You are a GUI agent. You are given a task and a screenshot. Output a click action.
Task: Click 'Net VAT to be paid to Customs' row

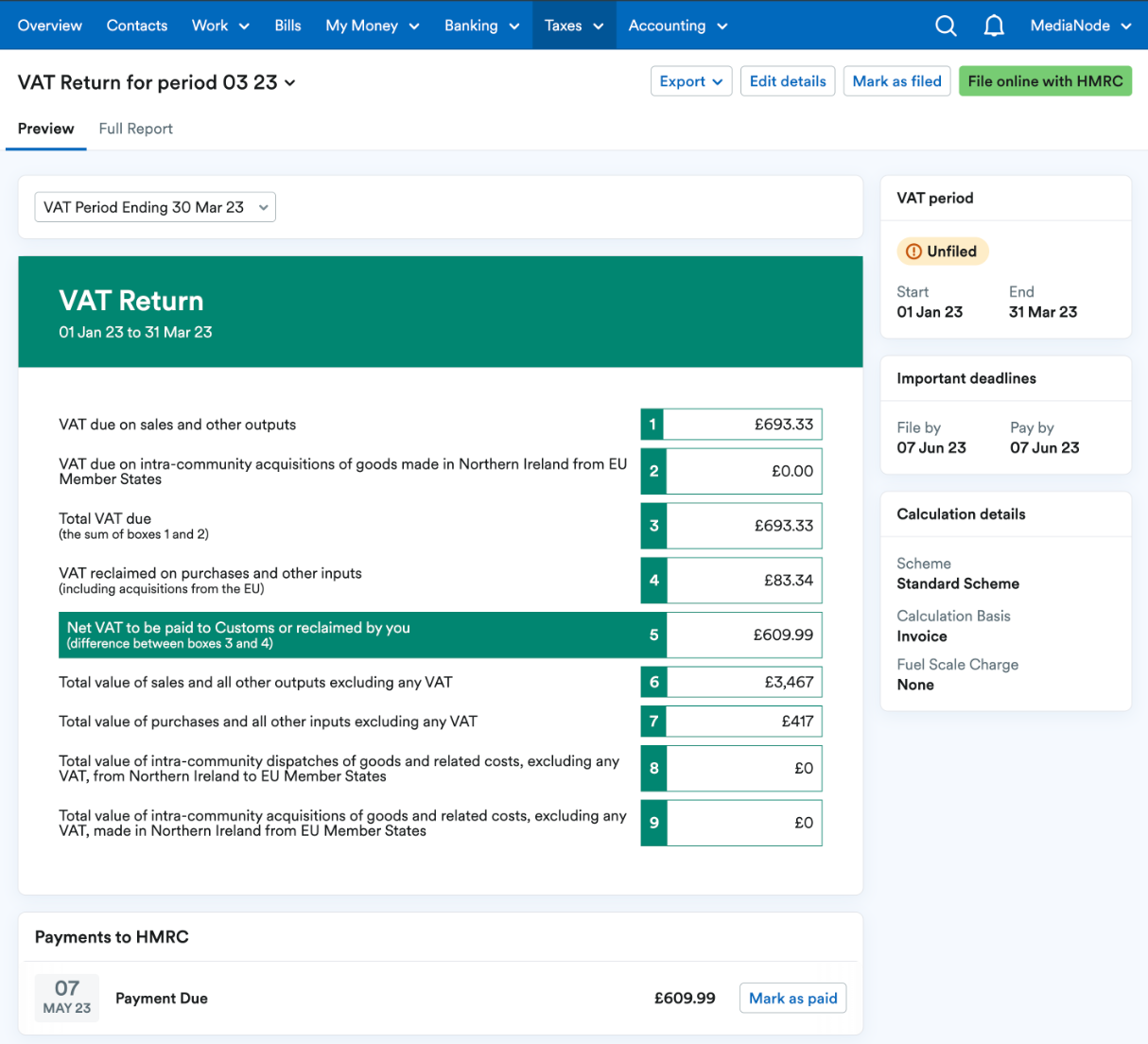tap(362, 635)
